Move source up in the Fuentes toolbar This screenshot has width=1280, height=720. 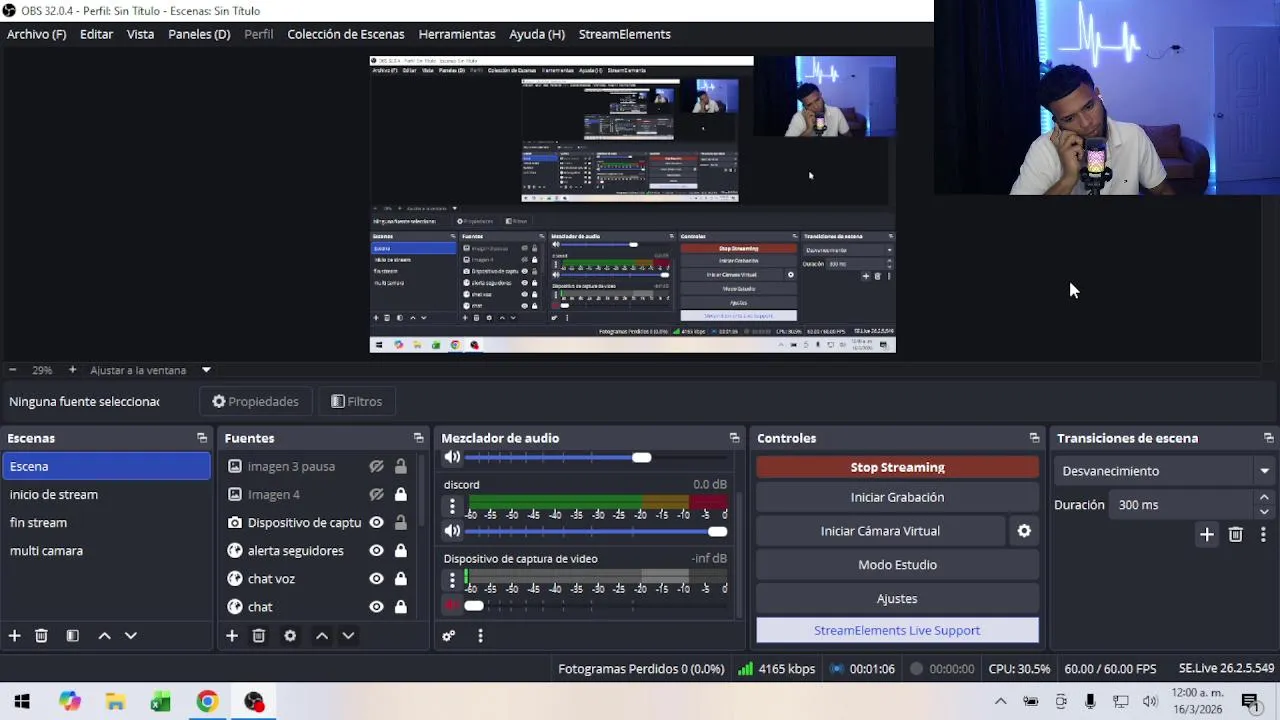click(x=322, y=636)
